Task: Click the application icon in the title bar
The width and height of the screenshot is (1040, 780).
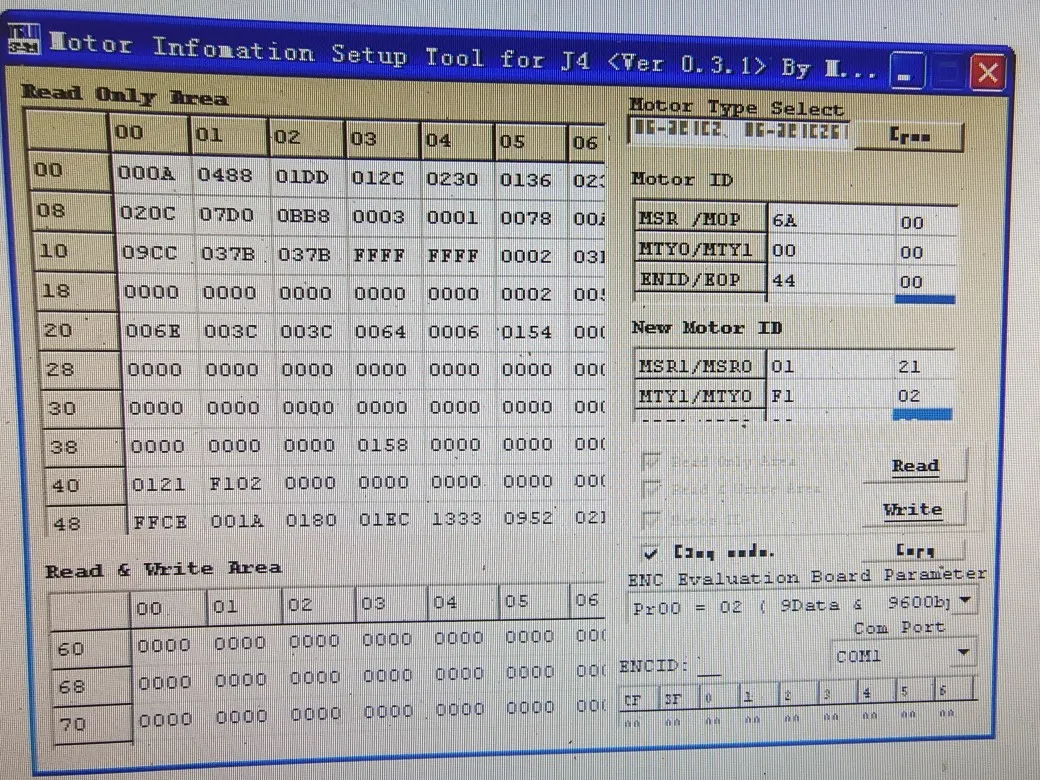Action: [24, 39]
